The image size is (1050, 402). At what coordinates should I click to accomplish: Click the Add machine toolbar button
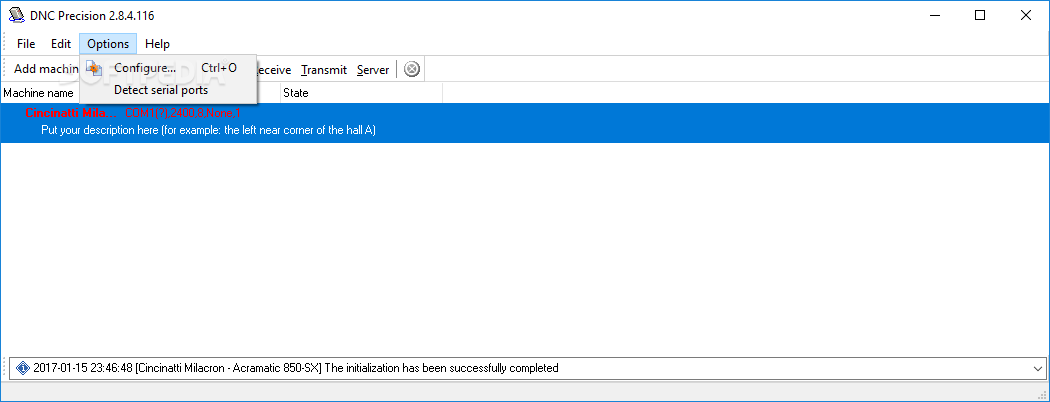[x=45, y=69]
